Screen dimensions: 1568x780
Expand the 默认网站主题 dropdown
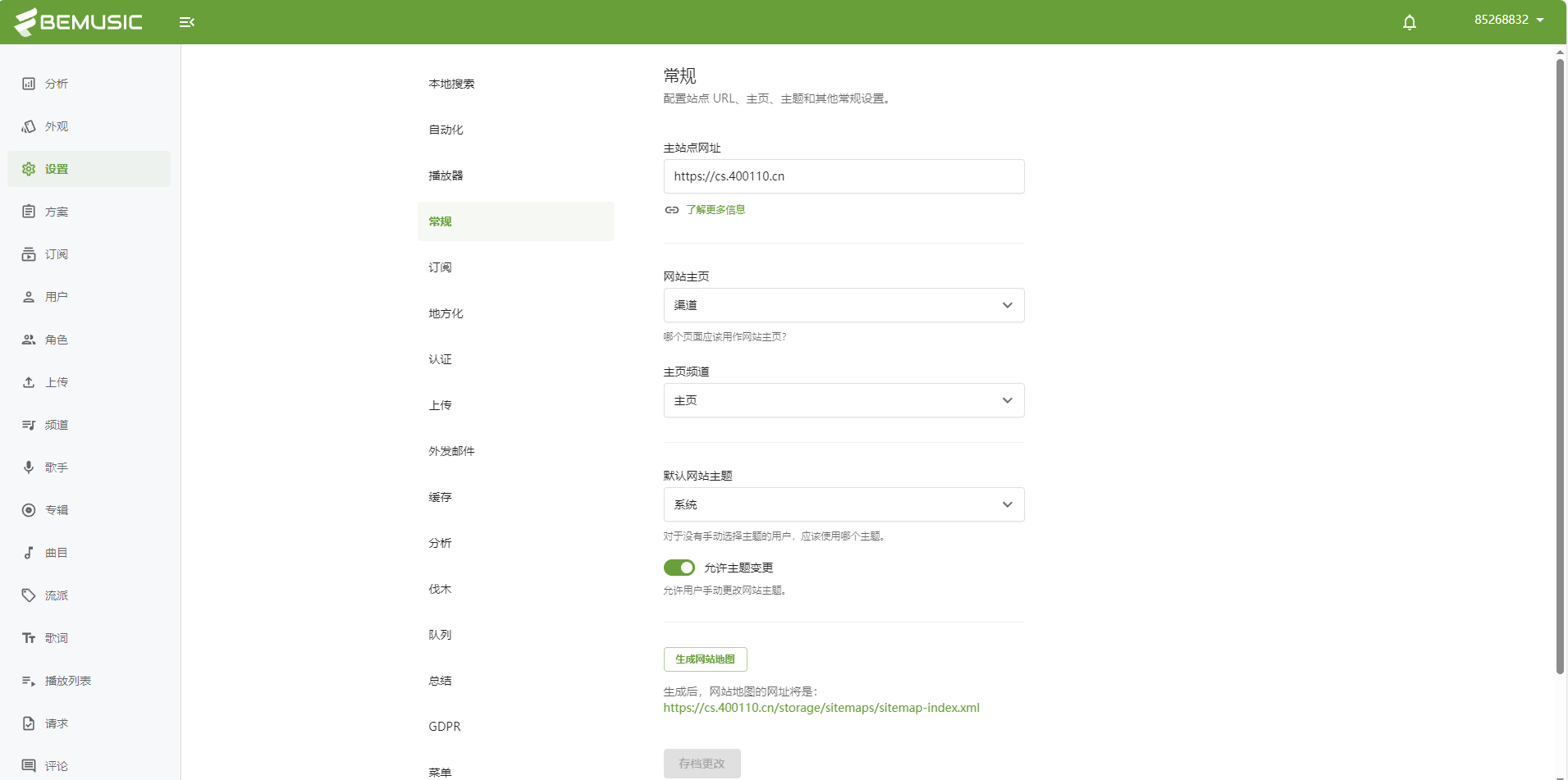click(843, 504)
